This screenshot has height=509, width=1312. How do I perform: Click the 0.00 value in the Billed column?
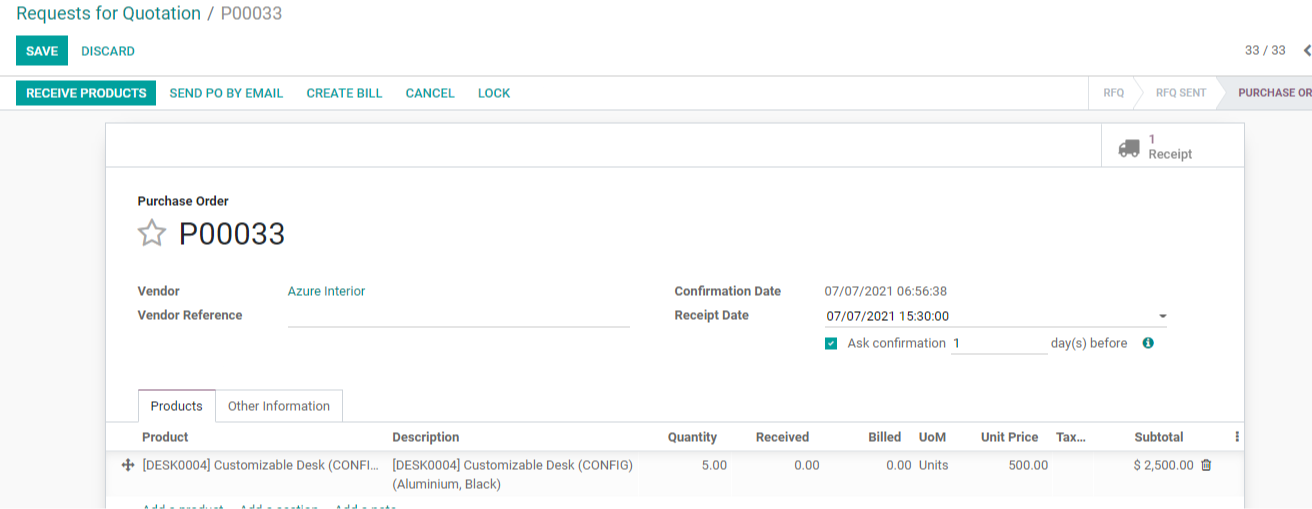pyautogui.click(x=898, y=465)
